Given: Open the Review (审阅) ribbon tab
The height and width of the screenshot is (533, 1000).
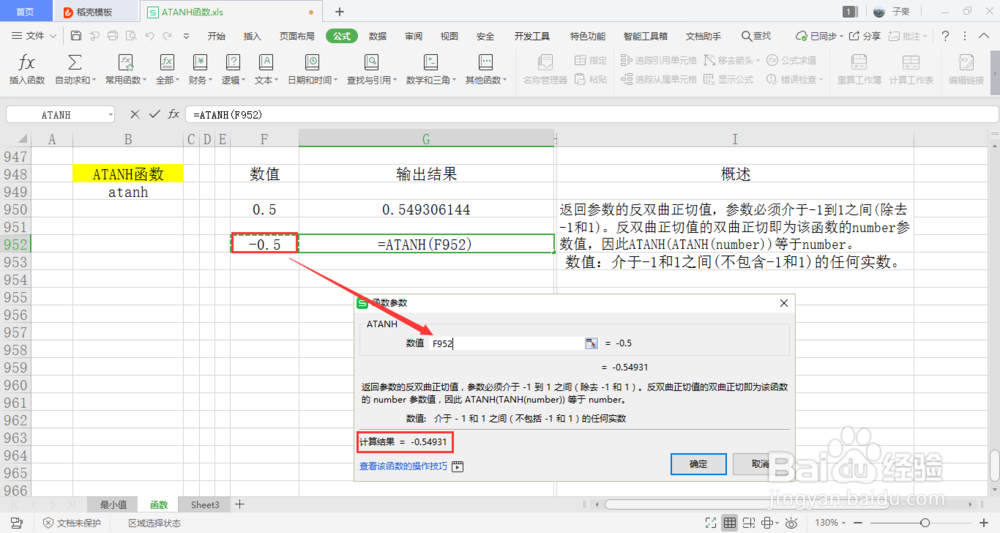Looking at the screenshot, I should pyautogui.click(x=413, y=36).
